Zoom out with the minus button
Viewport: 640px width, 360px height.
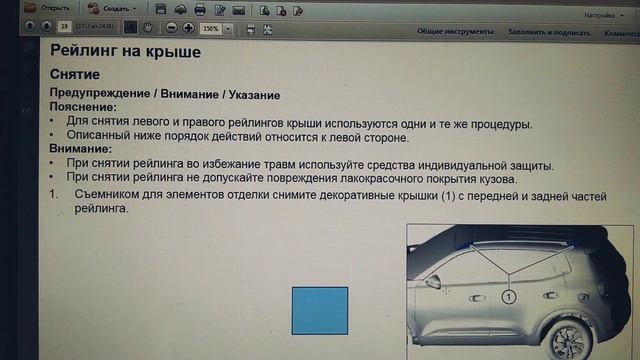pyautogui.click(x=171, y=28)
